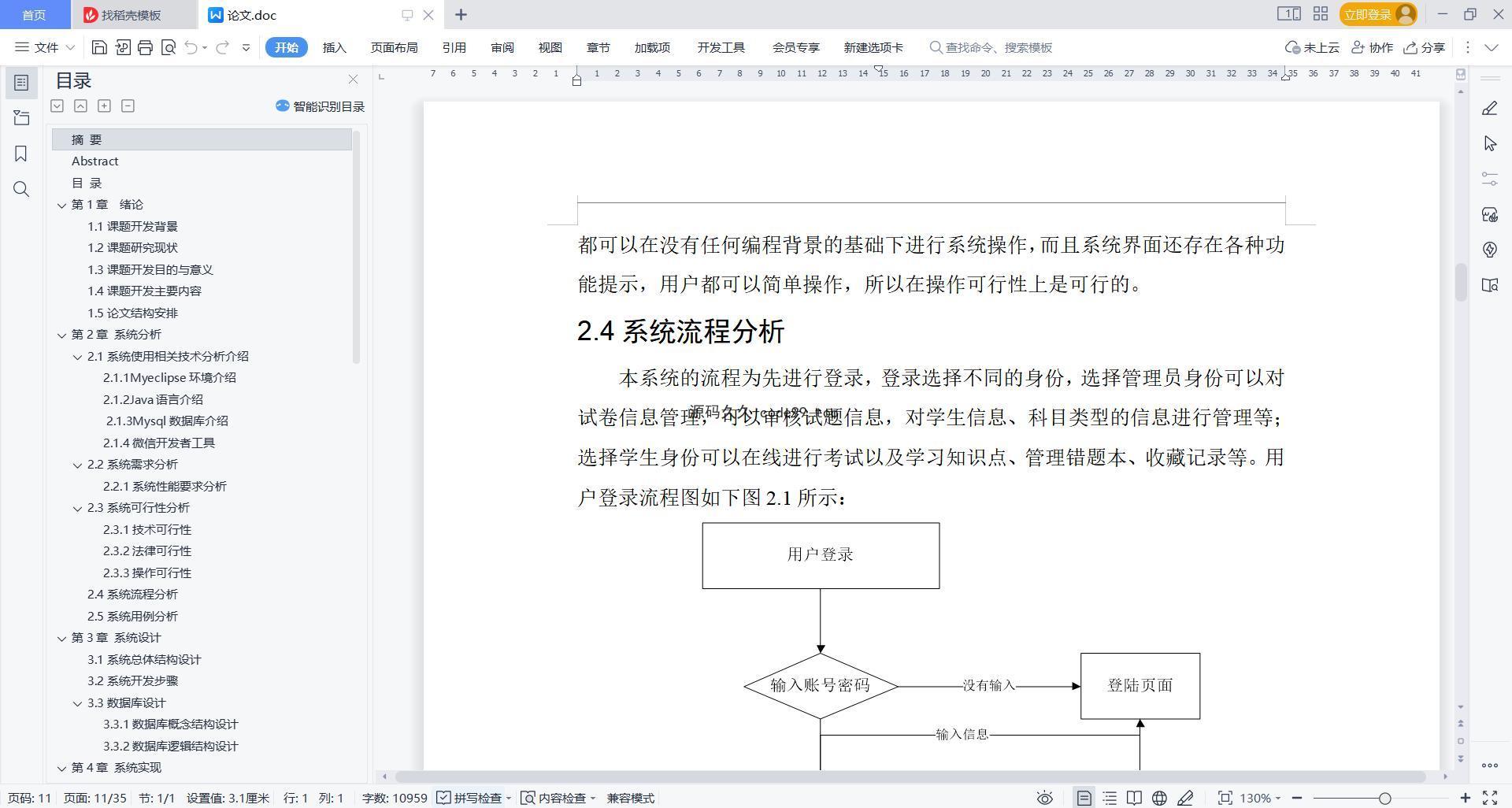Click the 立即登录 button

pos(1377,14)
